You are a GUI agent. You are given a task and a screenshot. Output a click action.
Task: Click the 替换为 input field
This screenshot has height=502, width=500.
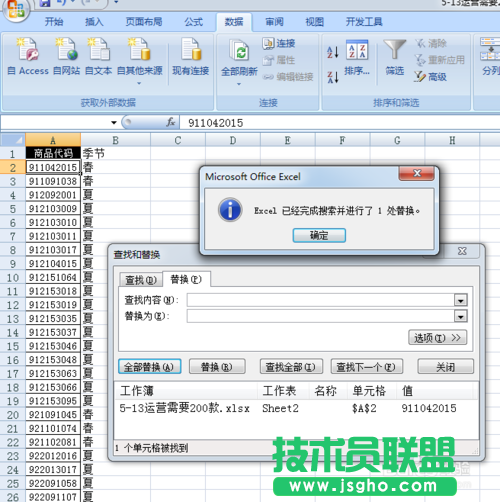[321, 316]
